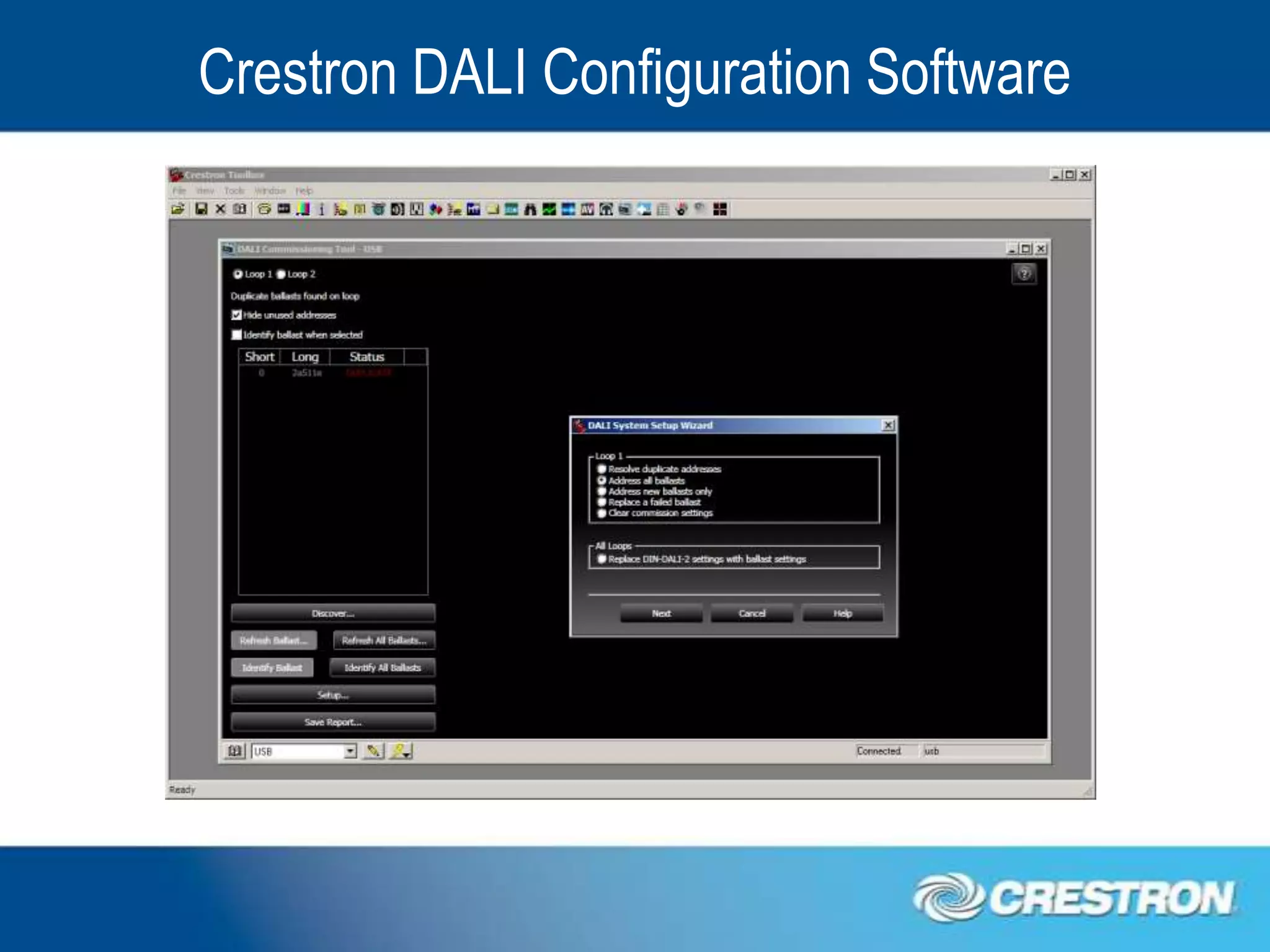Select Loop 2 radio button
This screenshot has width=1270, height=952.
[x=281, y=274]
